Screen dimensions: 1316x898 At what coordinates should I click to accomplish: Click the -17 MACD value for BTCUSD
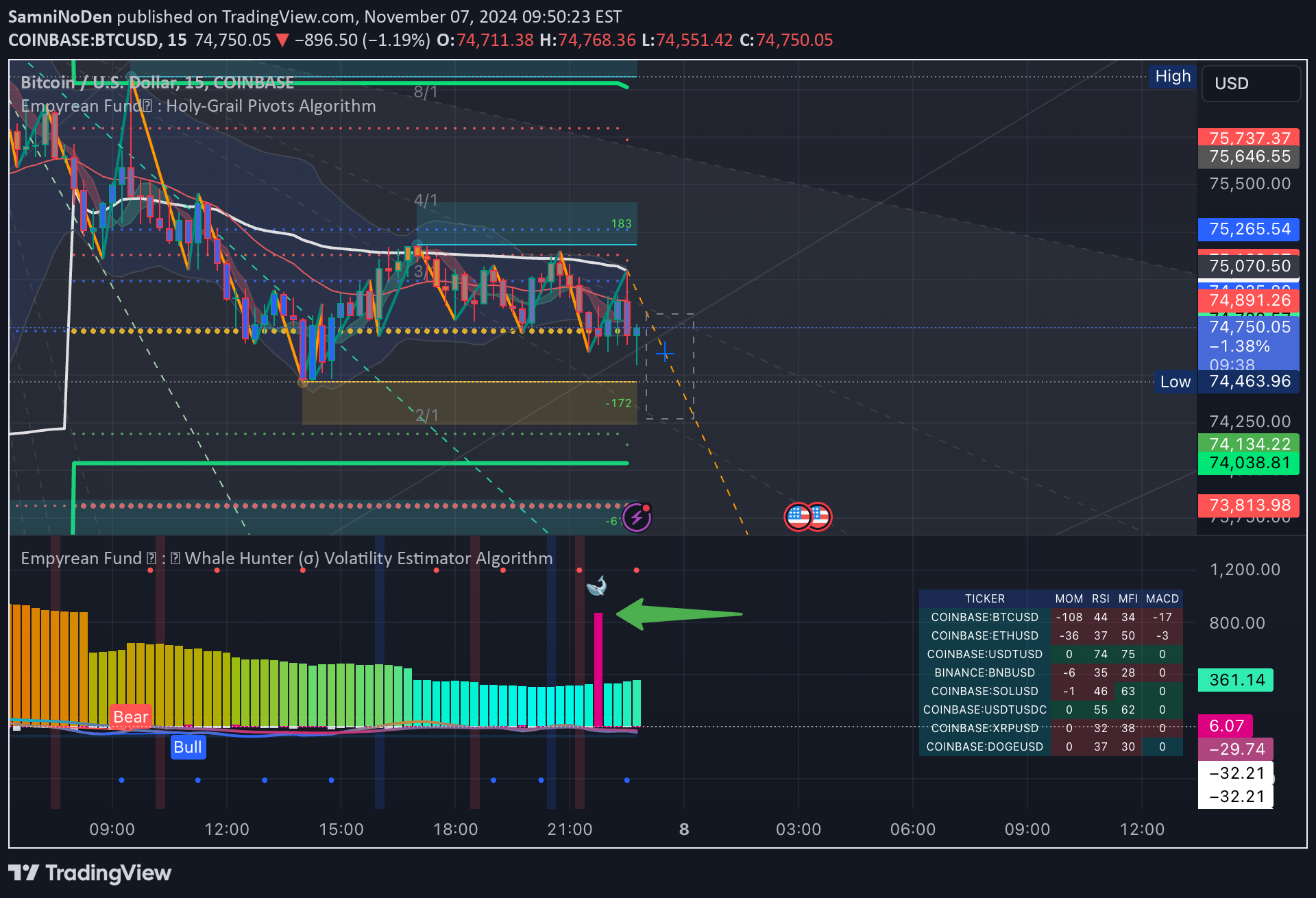(x=1162, y=617)
